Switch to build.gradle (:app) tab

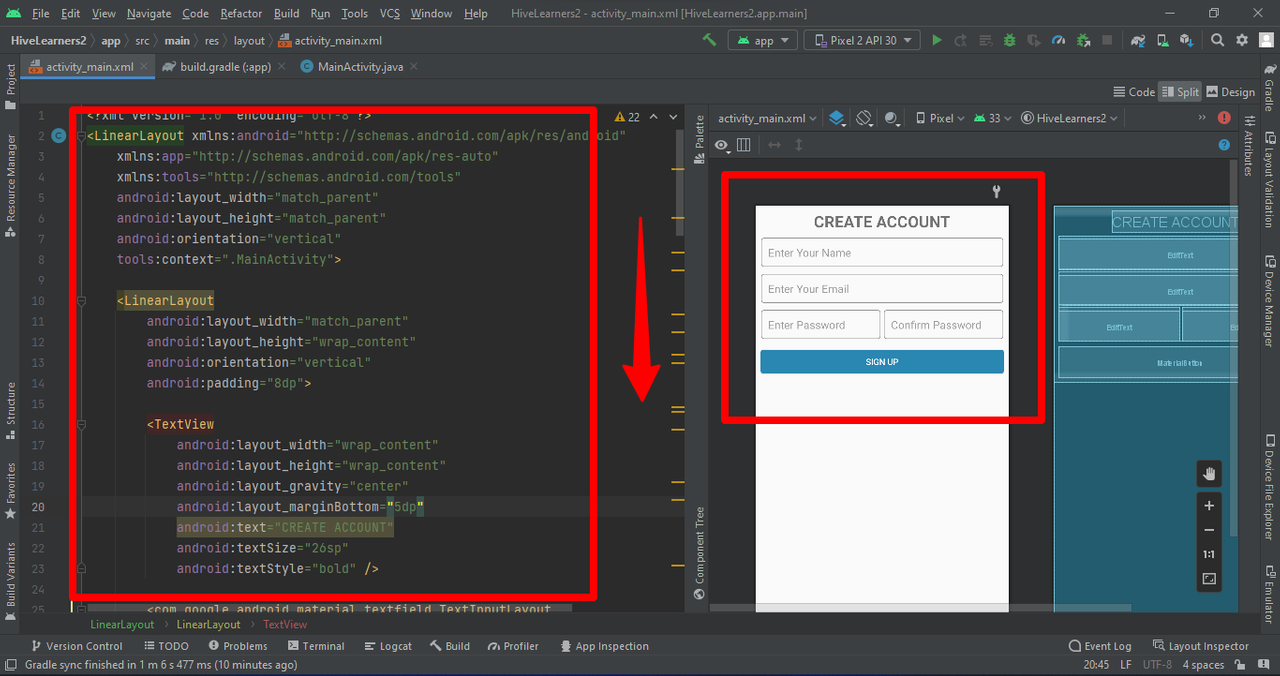click(225, 67)
